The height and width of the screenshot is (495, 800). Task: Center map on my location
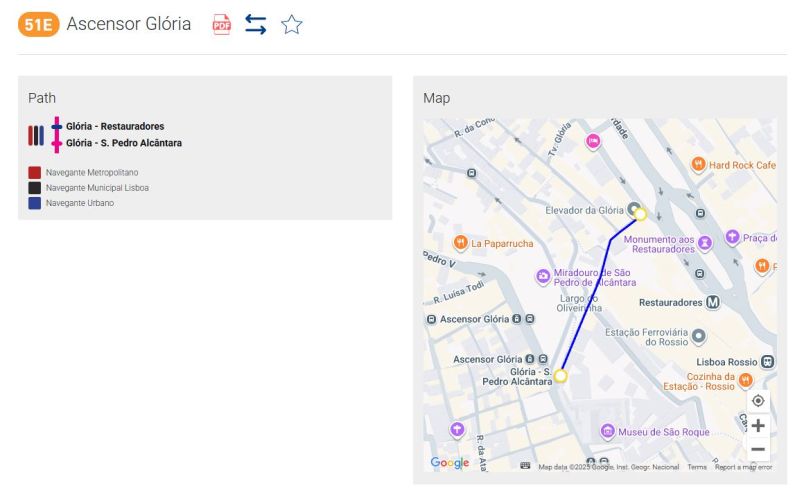[758, 401]
